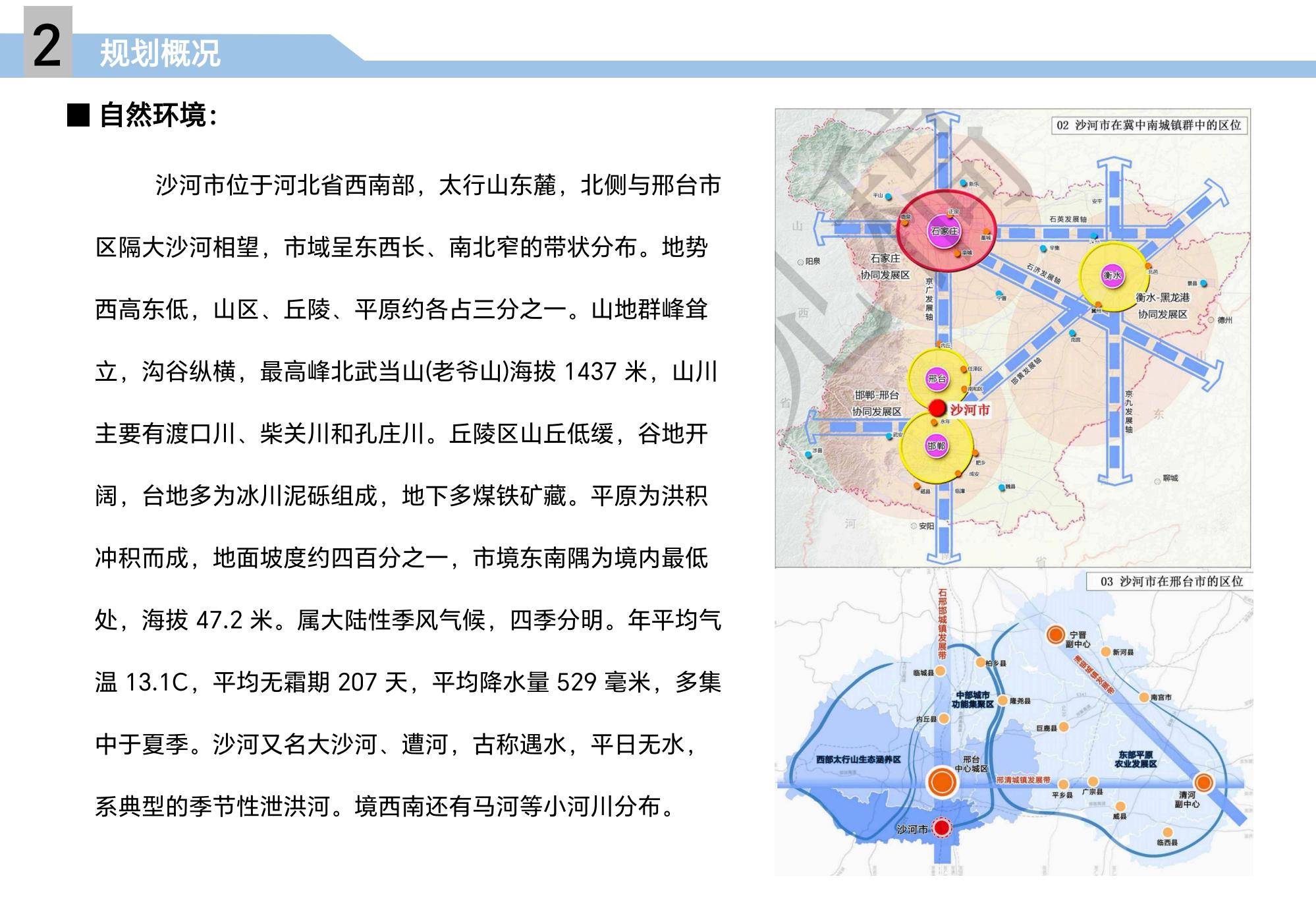
Task: Click the 邯郸 magenta circle on upper map
Action: (x=936, y=446)
